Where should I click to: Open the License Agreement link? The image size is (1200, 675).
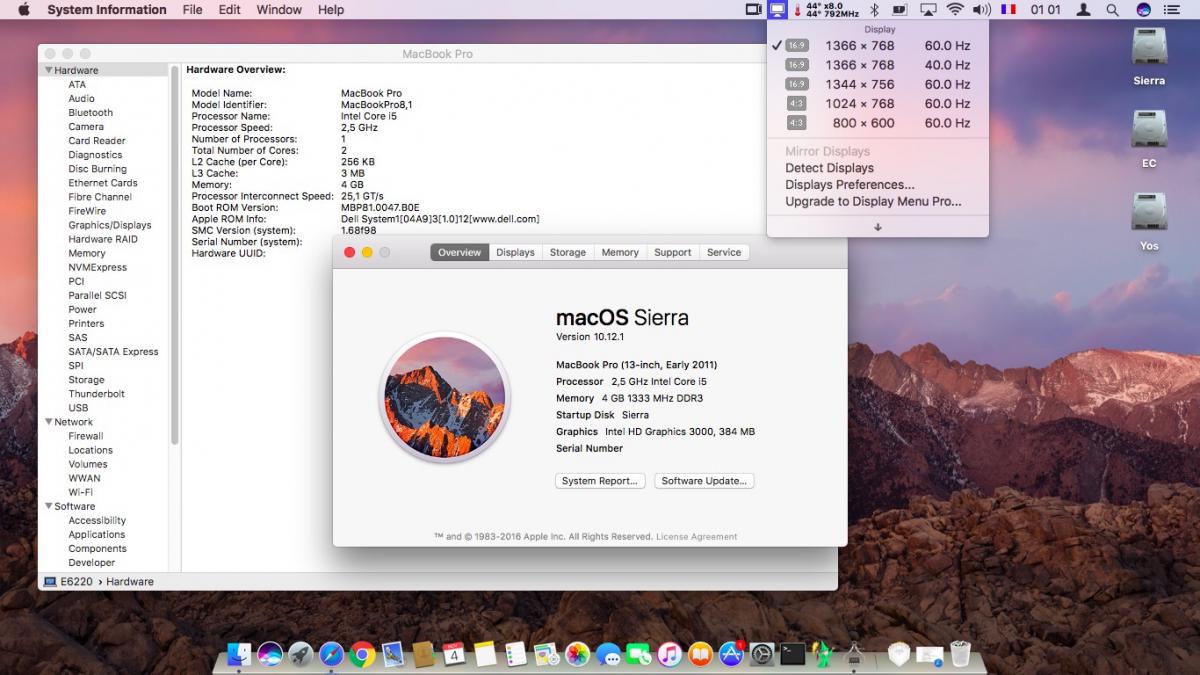coord(696,537)
